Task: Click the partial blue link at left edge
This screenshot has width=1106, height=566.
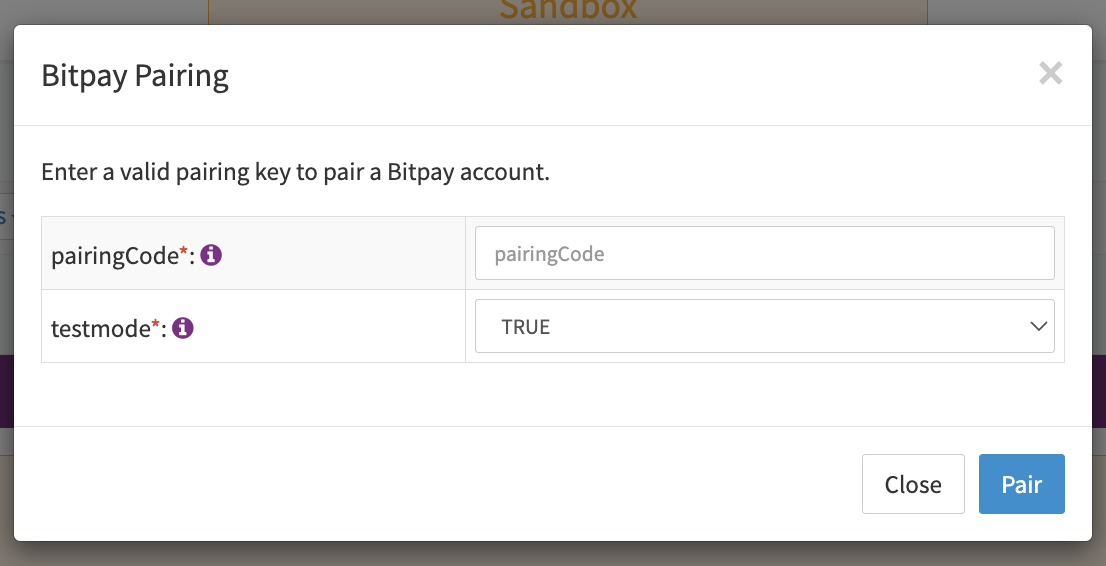Action: 4,216
